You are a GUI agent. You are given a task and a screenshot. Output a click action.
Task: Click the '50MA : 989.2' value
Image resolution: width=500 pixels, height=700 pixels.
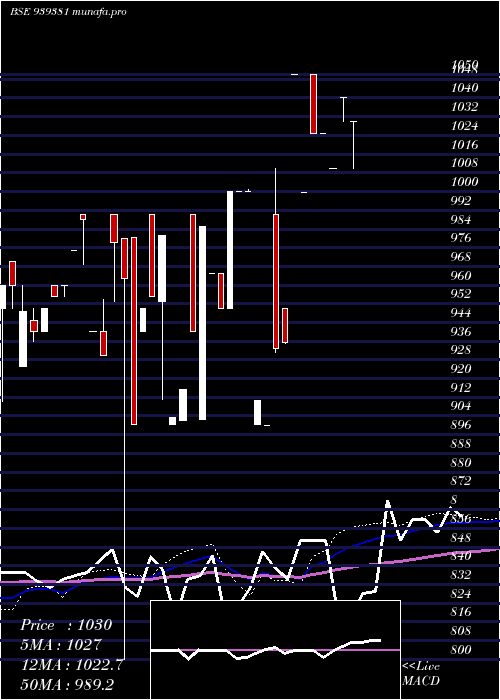[67, 684]
